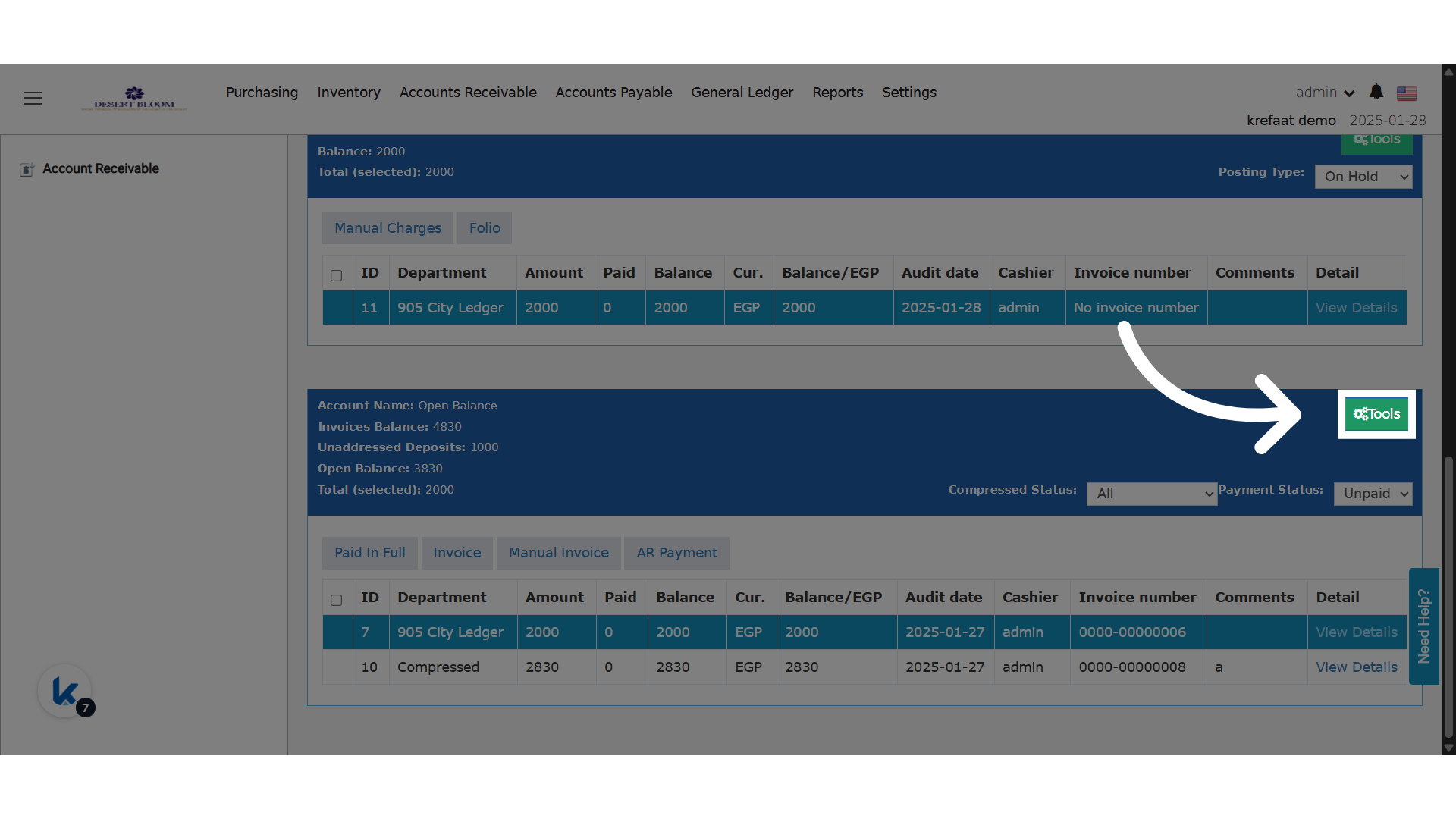Click the 'krefaat demo' property name
This screenshot has height=819, width=1456.
coord(1291,121)
